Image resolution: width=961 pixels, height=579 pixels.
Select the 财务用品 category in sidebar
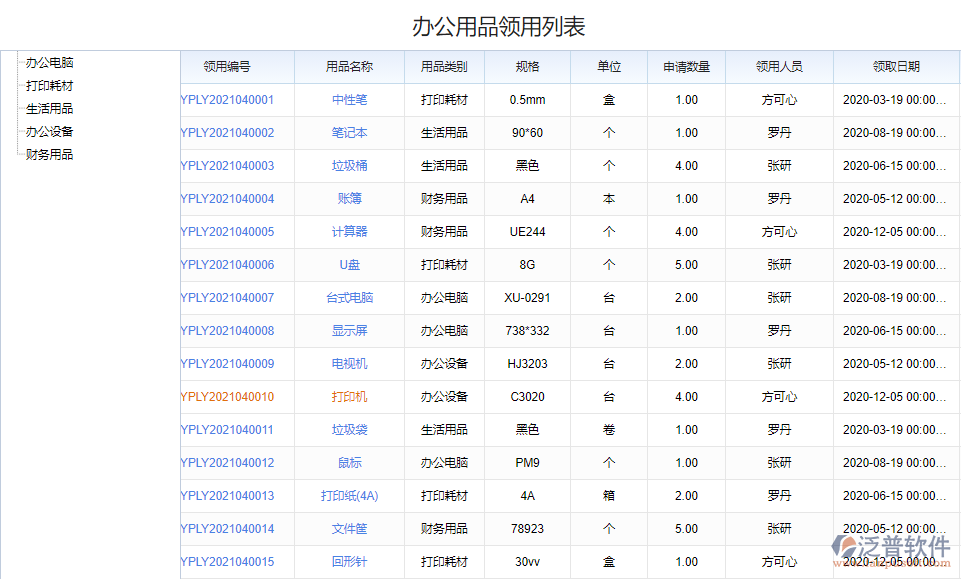pos(48,154)
